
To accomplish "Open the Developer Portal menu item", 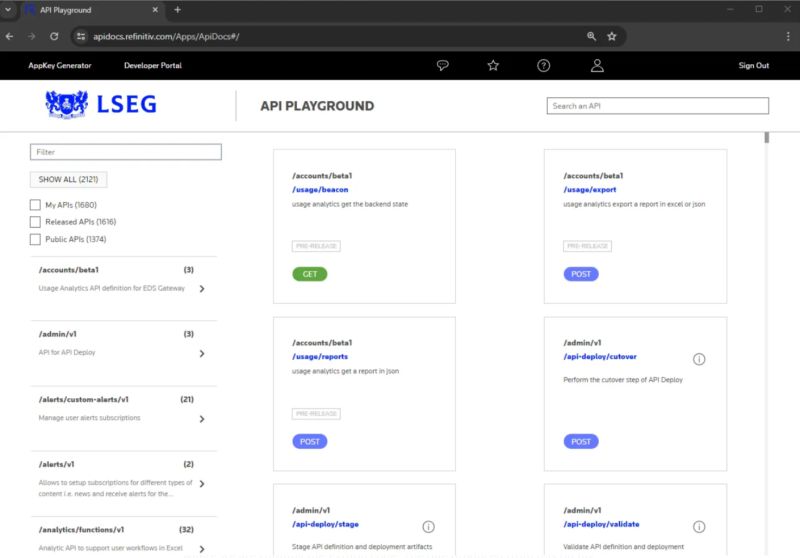I will point(153,65).
